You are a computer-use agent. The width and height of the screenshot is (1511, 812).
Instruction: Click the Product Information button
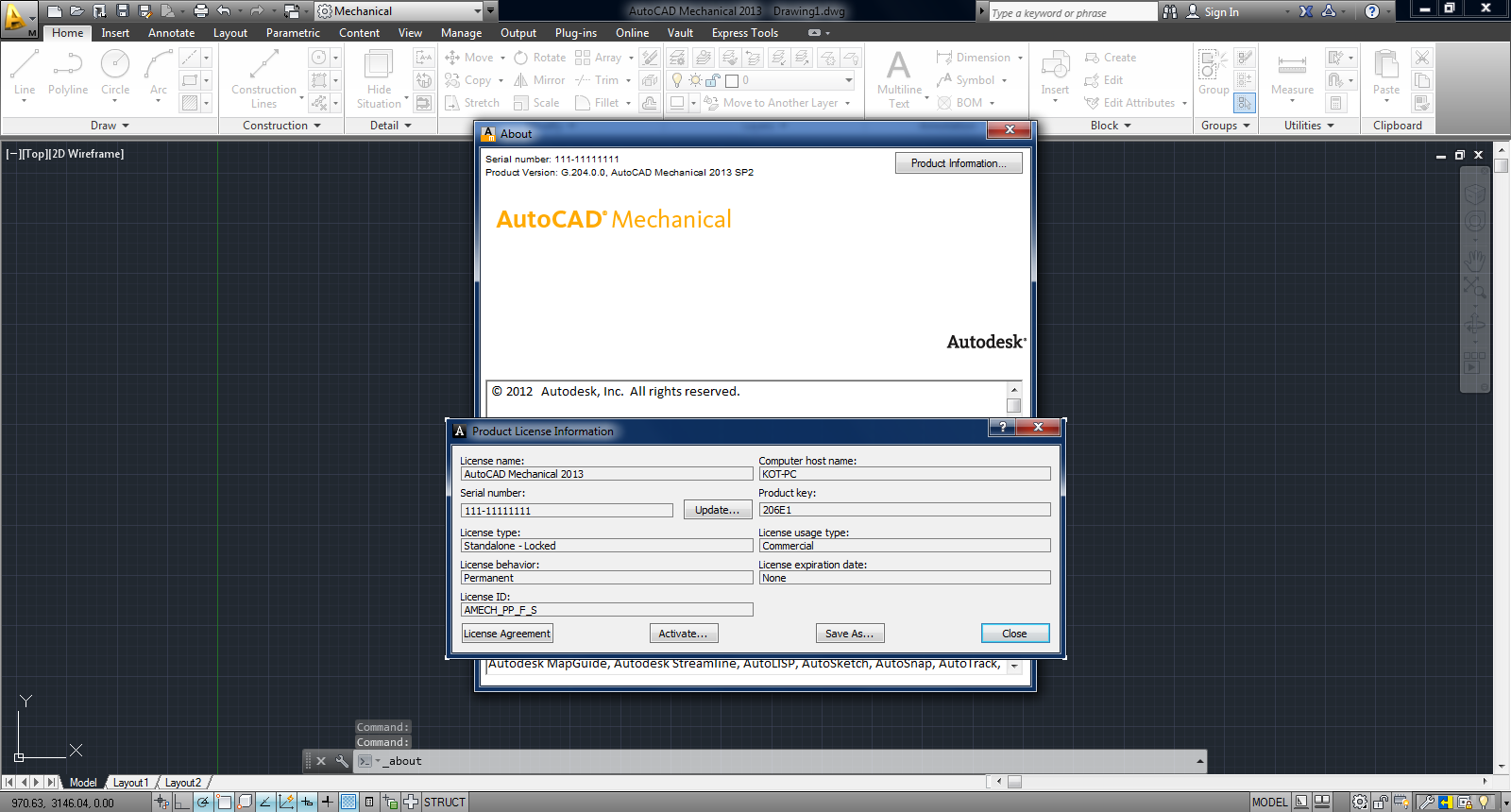[x=959, y=163]
